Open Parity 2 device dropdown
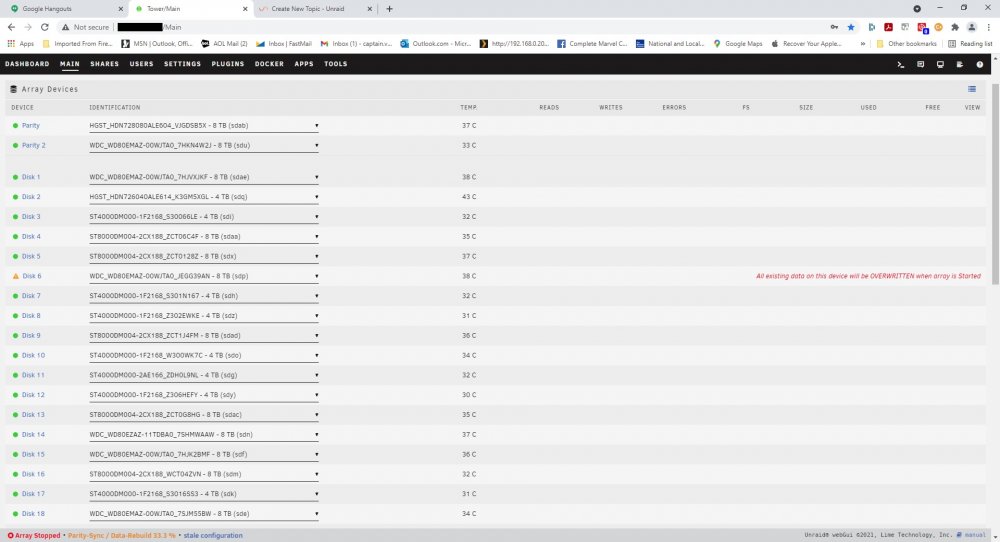Viewport: 1000px width, 542px height. click(x=203, y=145)
